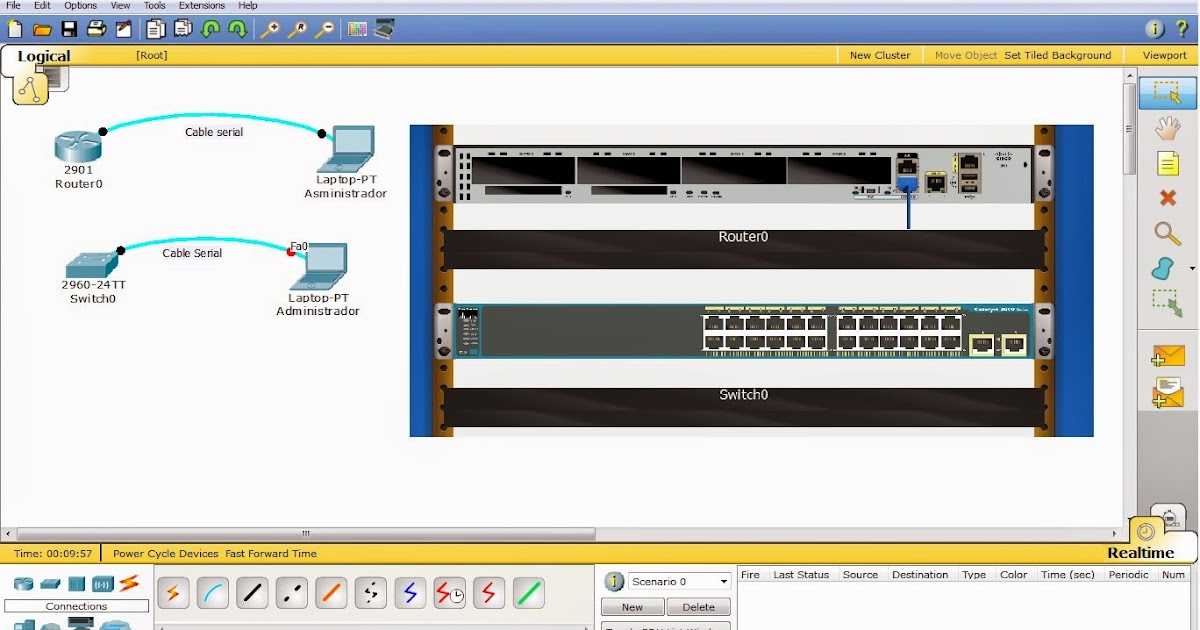Choose the Draw Polygon shape tool
Screen dimensions: 1200x630
click(1163, 269)
